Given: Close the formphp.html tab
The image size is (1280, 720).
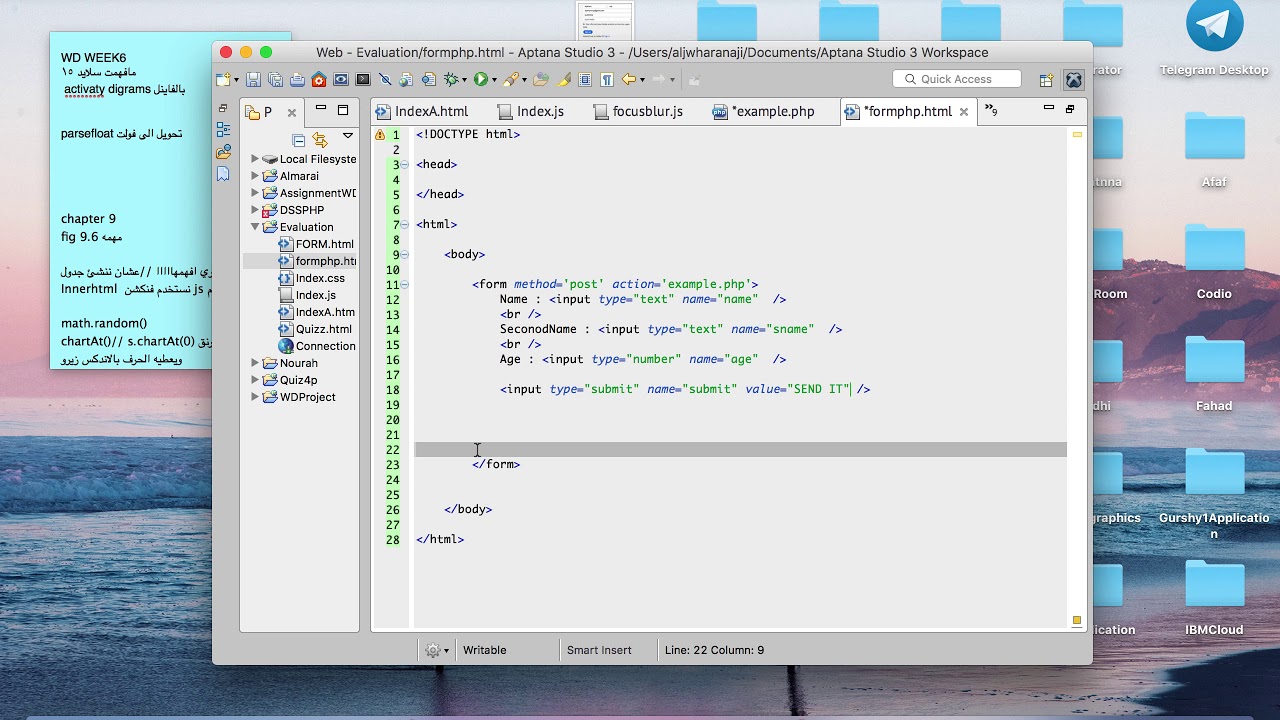Looking at the screenshot, I should 964,112.
